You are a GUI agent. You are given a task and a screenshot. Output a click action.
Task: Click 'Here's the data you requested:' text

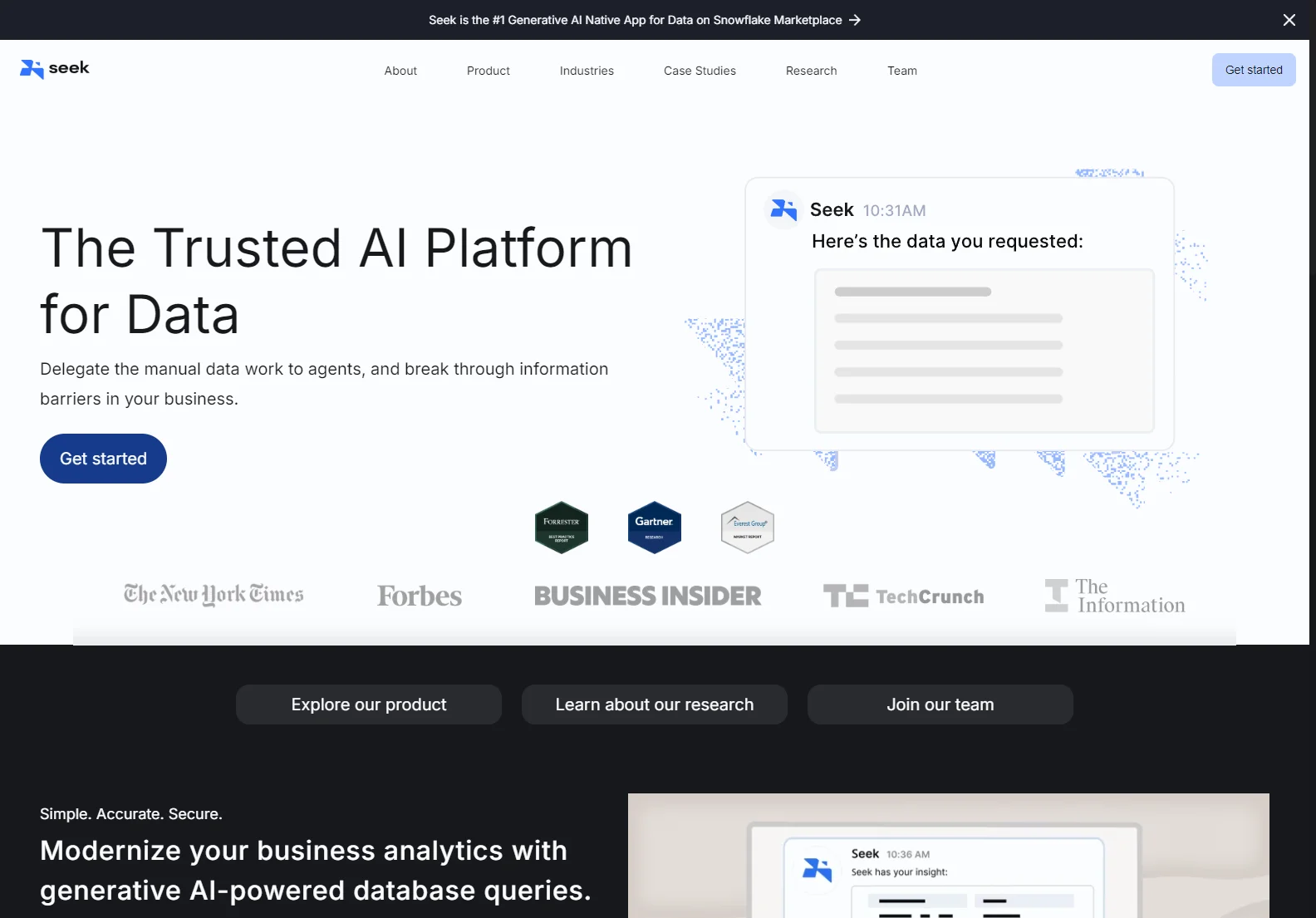pos(947,241)
